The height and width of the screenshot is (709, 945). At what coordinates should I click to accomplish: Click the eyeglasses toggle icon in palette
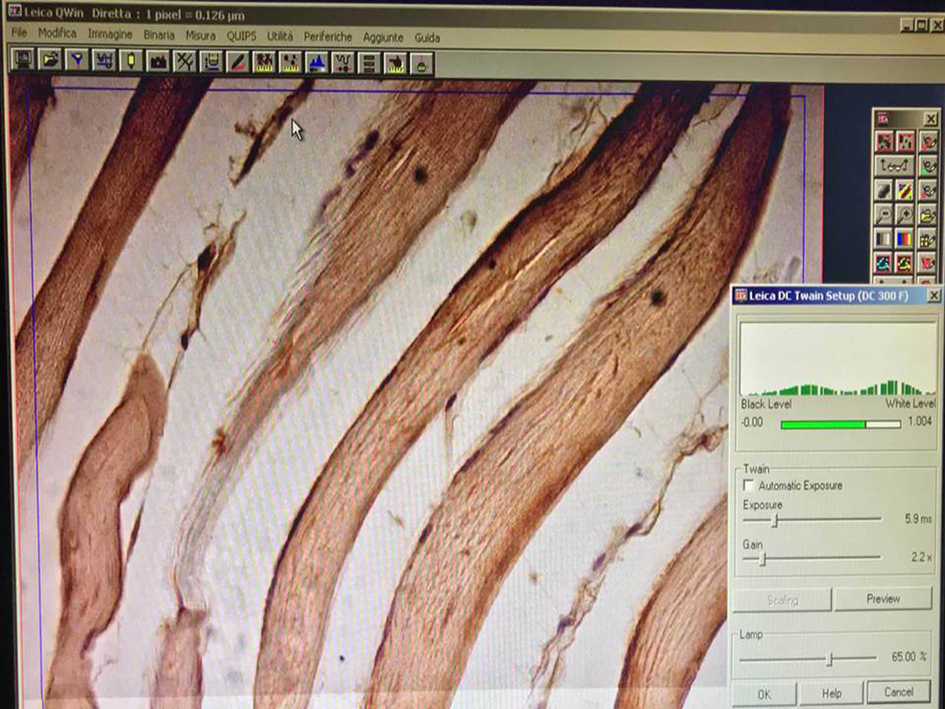(x=894, y=165)
